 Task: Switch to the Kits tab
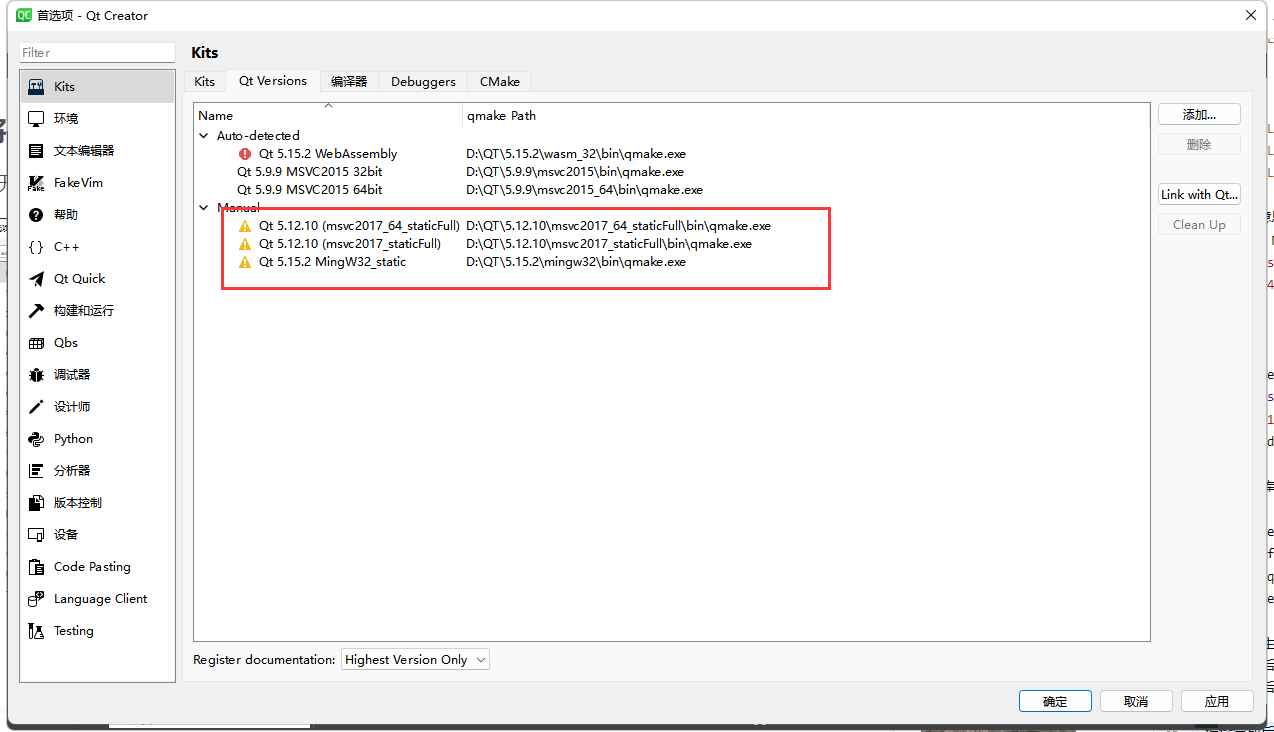204,82
